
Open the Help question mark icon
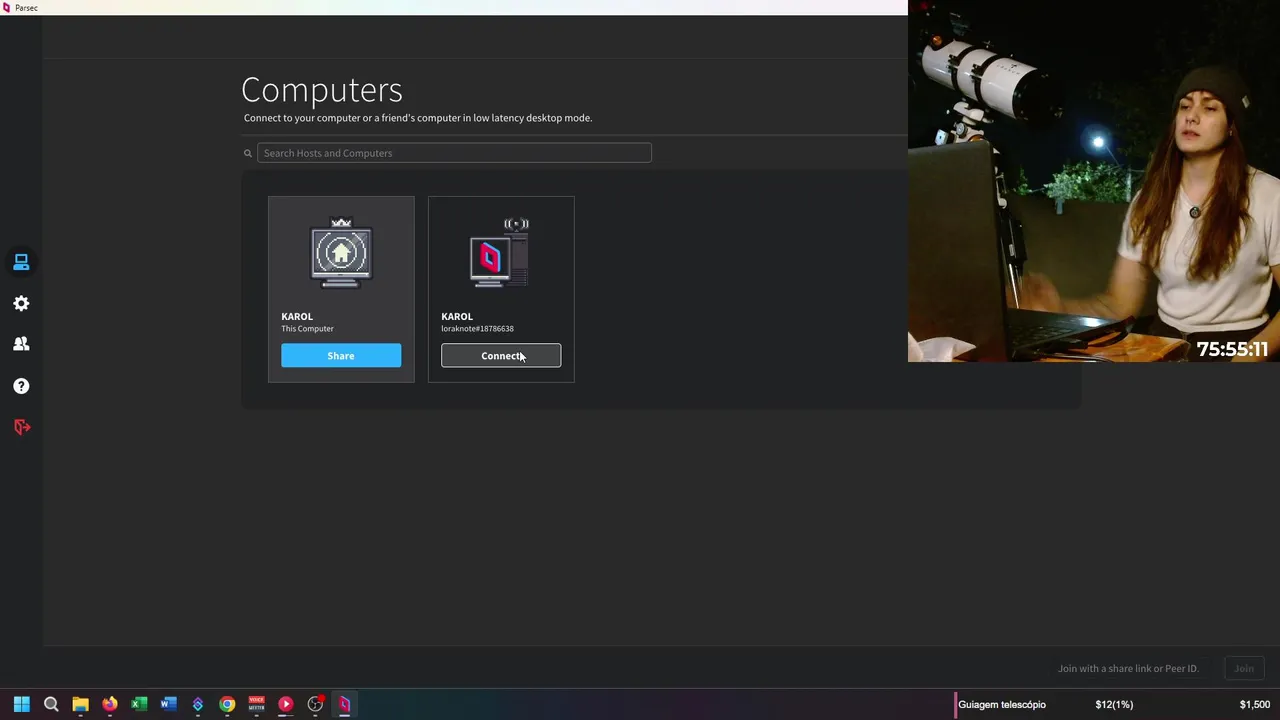click(x=21, y=386)
